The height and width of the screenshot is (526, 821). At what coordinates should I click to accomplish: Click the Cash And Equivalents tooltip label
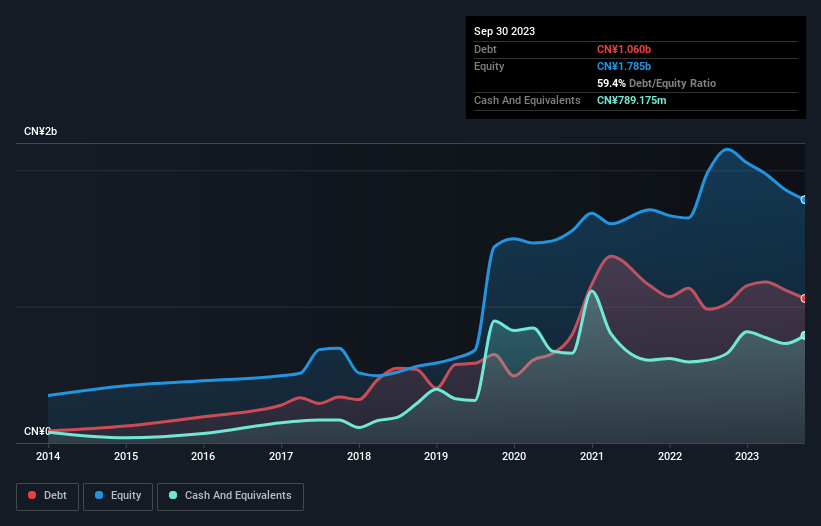point(527,100)
